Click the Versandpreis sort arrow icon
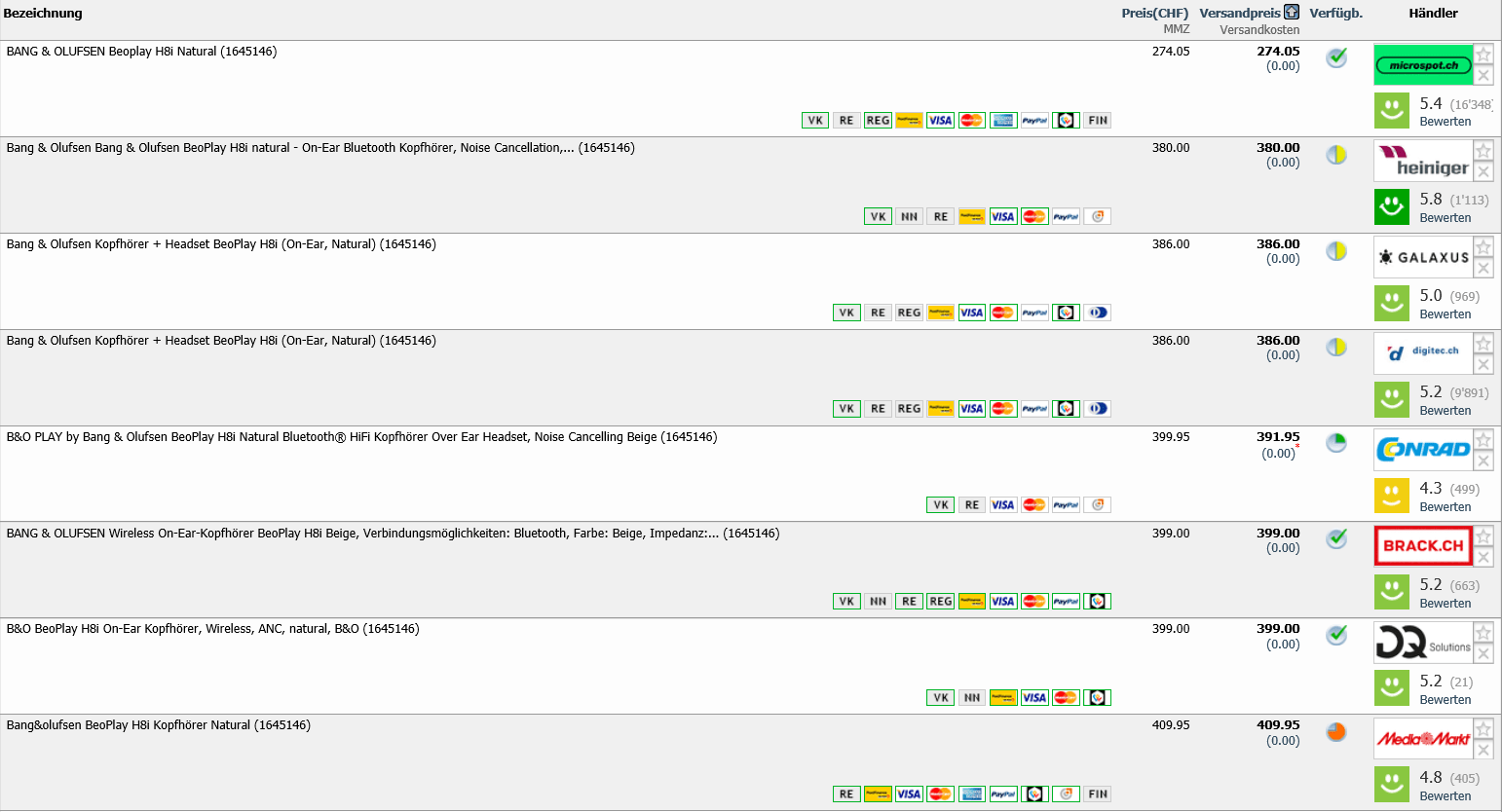Screen dimensions: 1502x812 (x=1292, y=13)
